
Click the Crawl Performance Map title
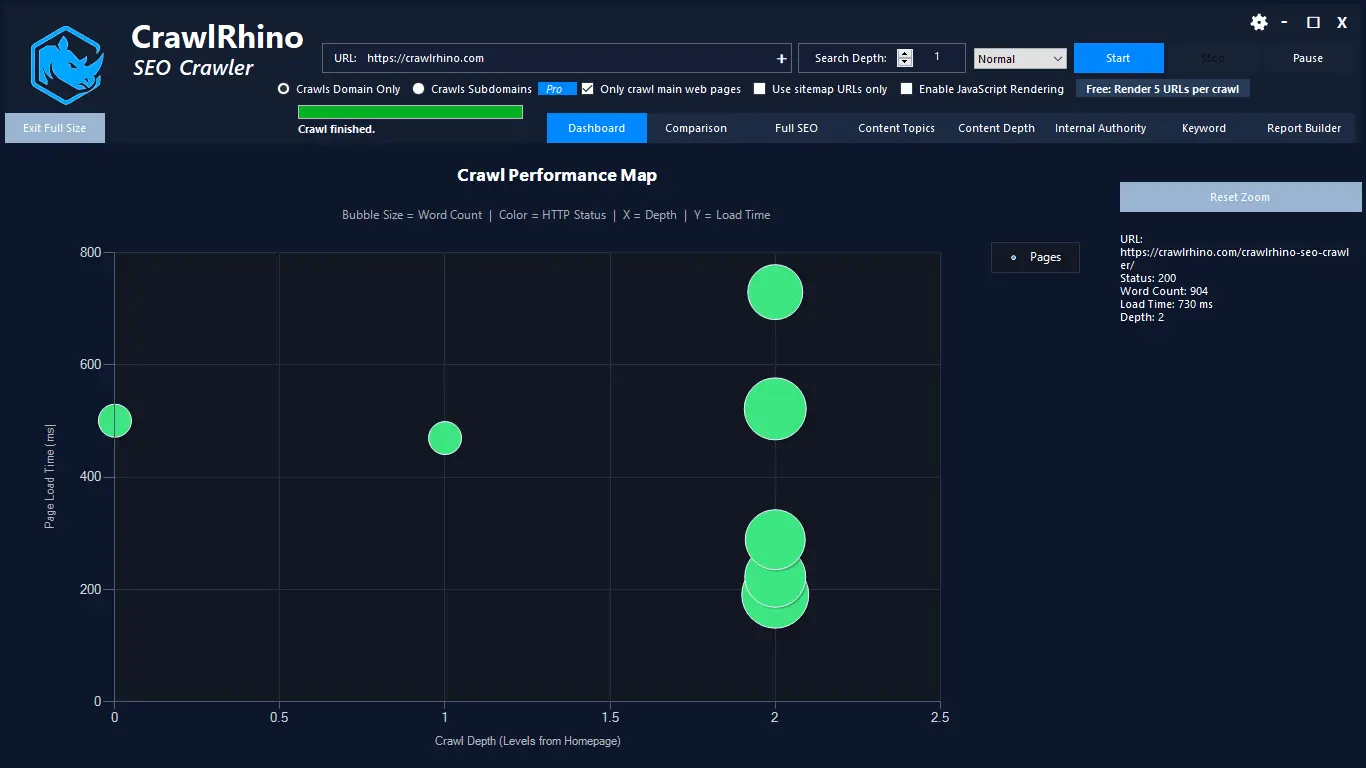(x=557, y=175)
